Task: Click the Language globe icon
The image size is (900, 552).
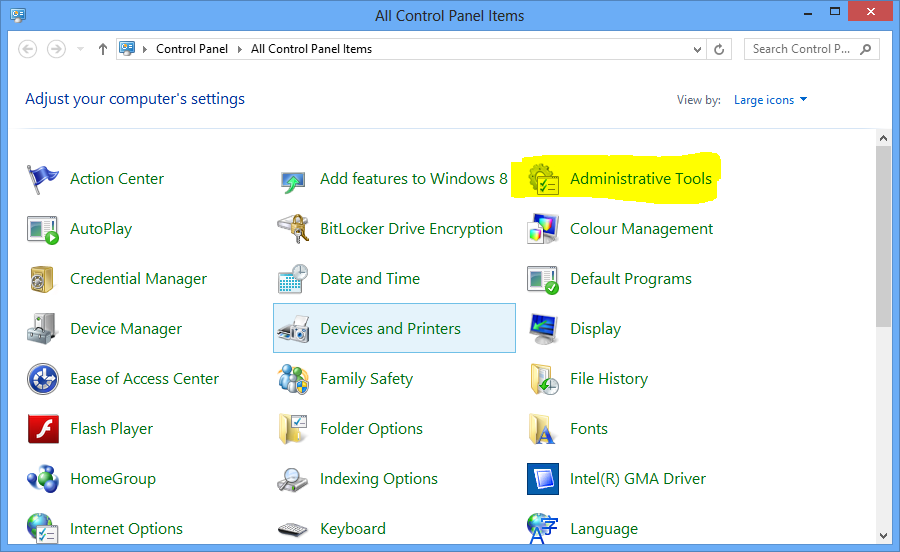Action: [543, 528]
